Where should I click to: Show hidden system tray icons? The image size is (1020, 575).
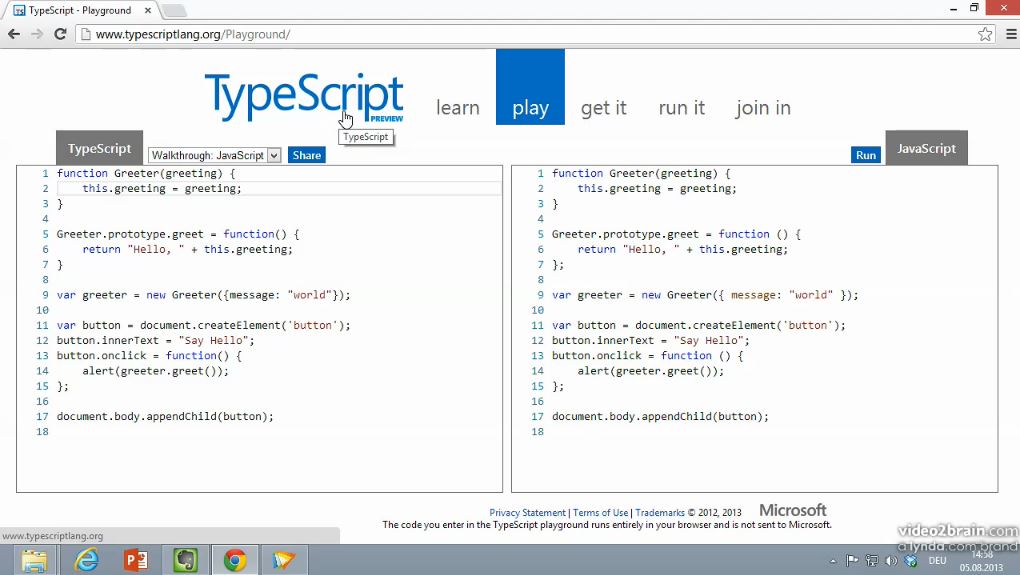pos(833,561)
